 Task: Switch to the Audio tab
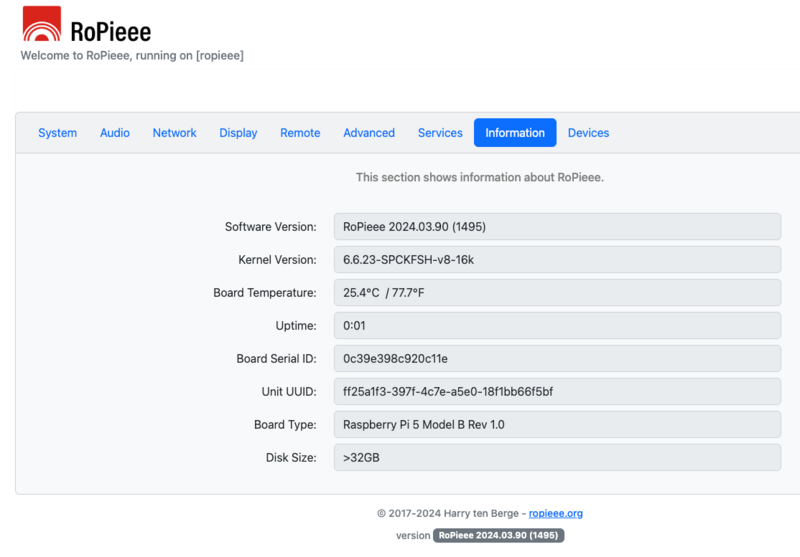[115, 133]
